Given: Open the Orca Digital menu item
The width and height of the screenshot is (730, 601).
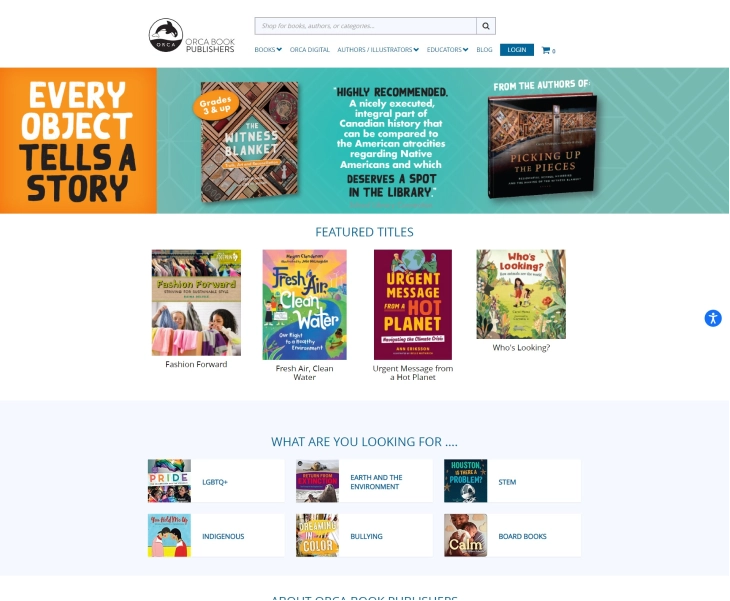Looking at the screenshot, I should pos(310,50).
